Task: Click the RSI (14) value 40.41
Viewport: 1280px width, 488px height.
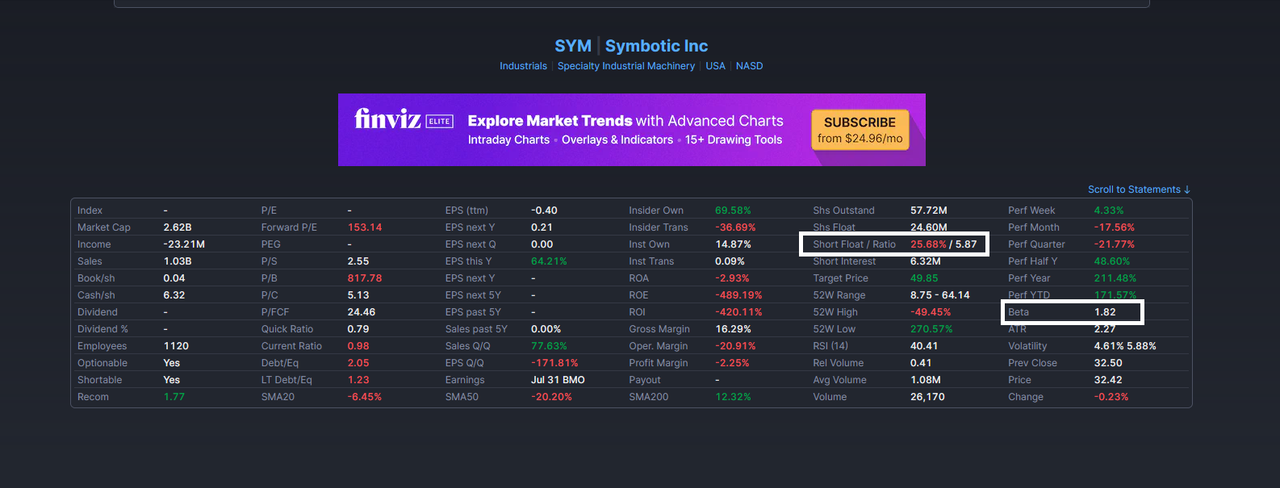Action: [x=924, y=346]
